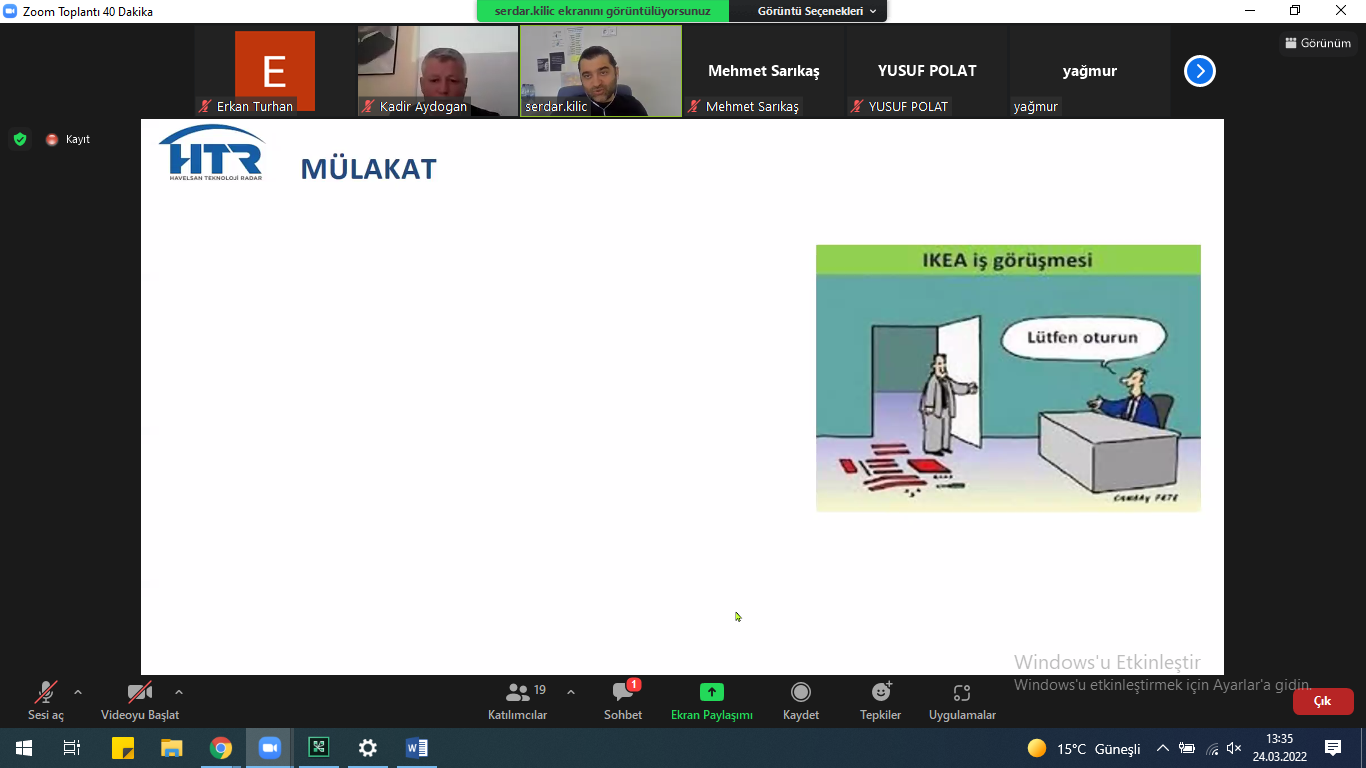Viewport: 1366px width, 768px height.
Task: Open green snipping app taskbar icon
Action: tap(319, 748)
